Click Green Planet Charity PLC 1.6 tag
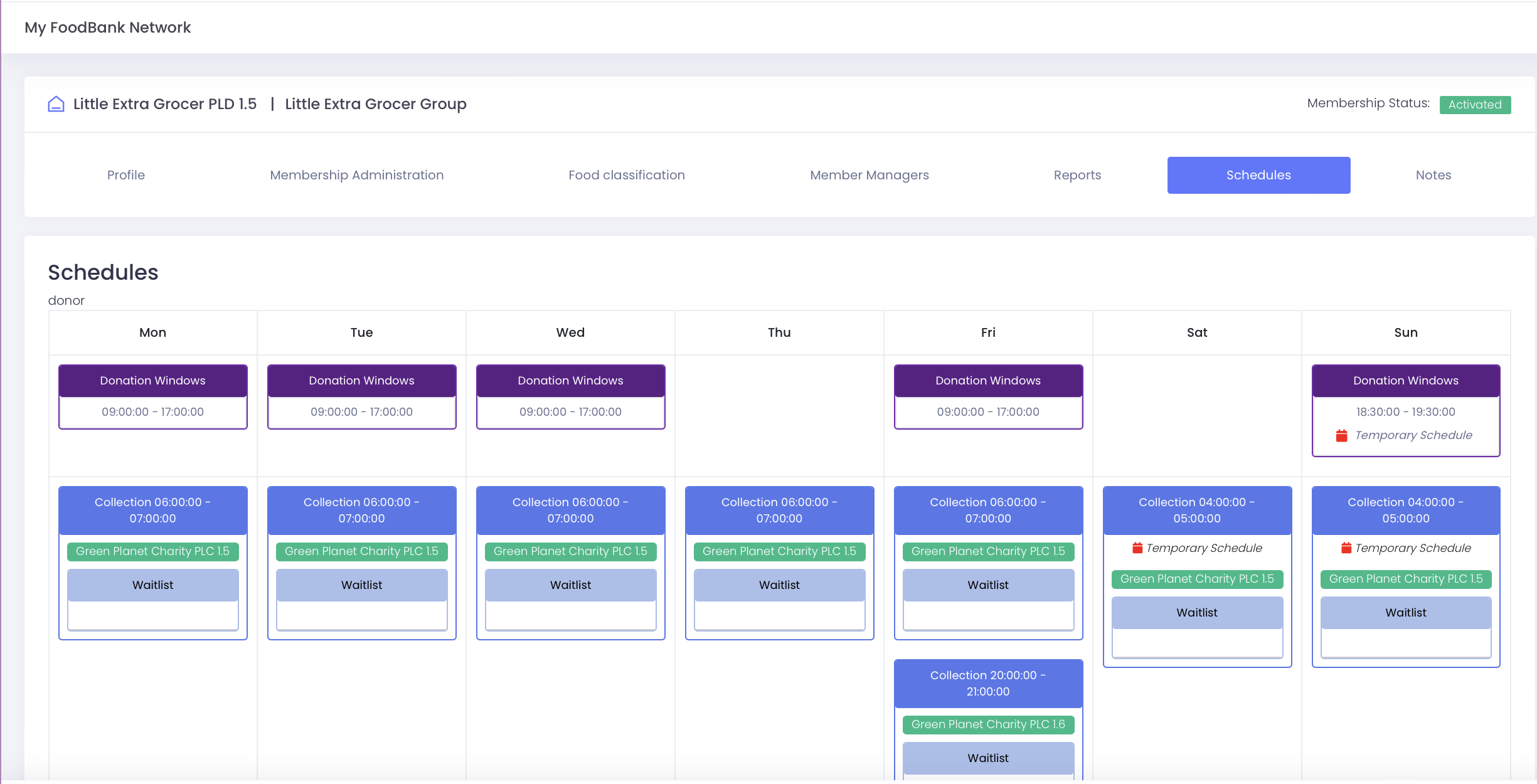1537x784 pixels. (987, 724)
